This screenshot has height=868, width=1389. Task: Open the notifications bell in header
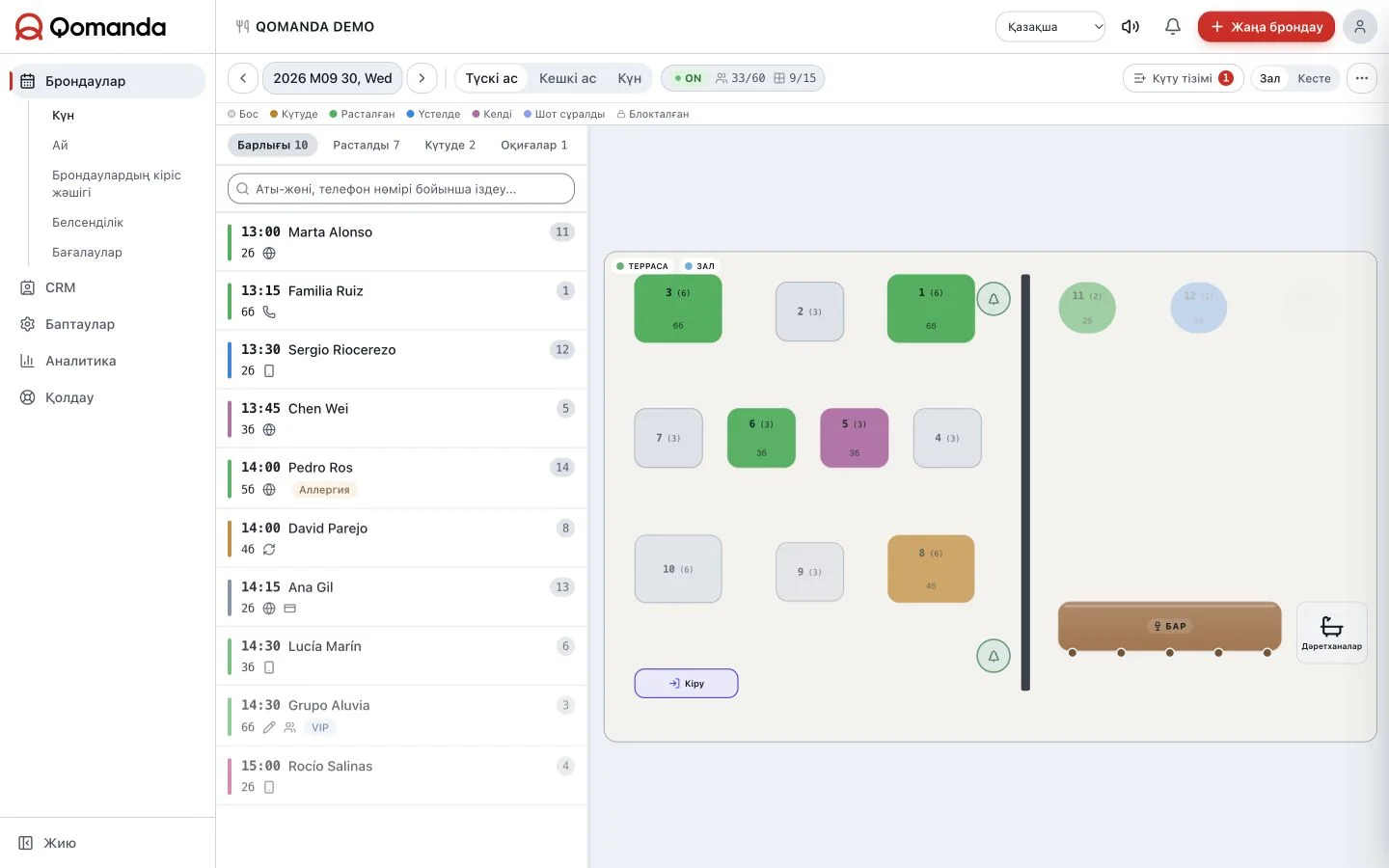pos(1172,27)
